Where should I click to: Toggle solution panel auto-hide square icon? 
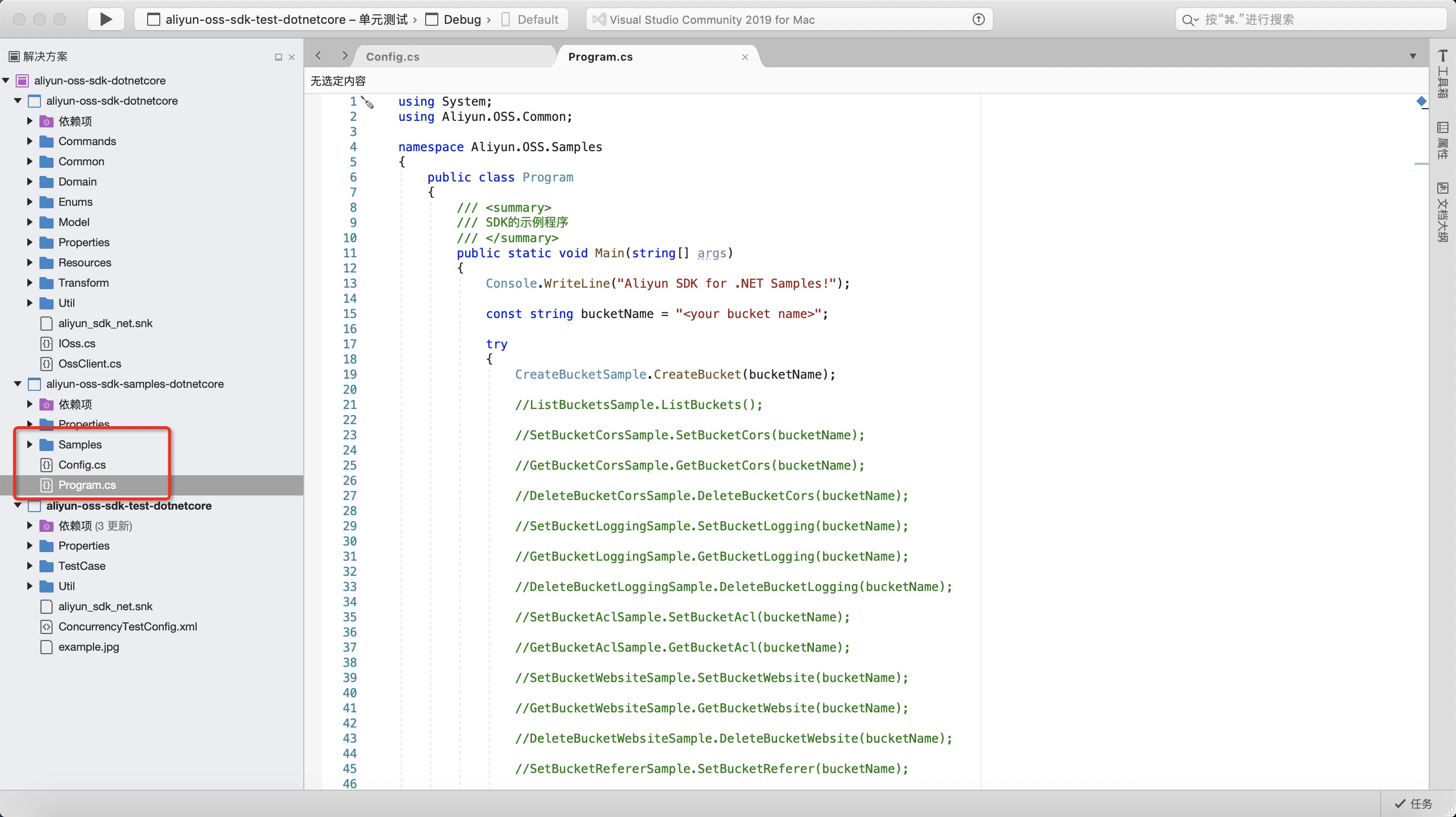tap(278, 57)
